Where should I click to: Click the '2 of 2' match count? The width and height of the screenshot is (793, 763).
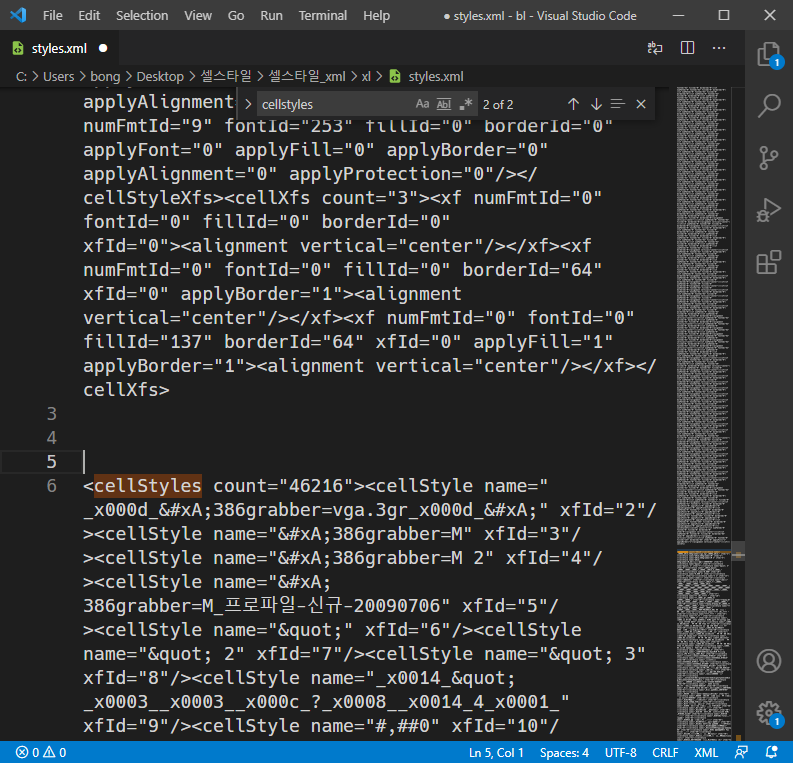(x=498, y=105)
